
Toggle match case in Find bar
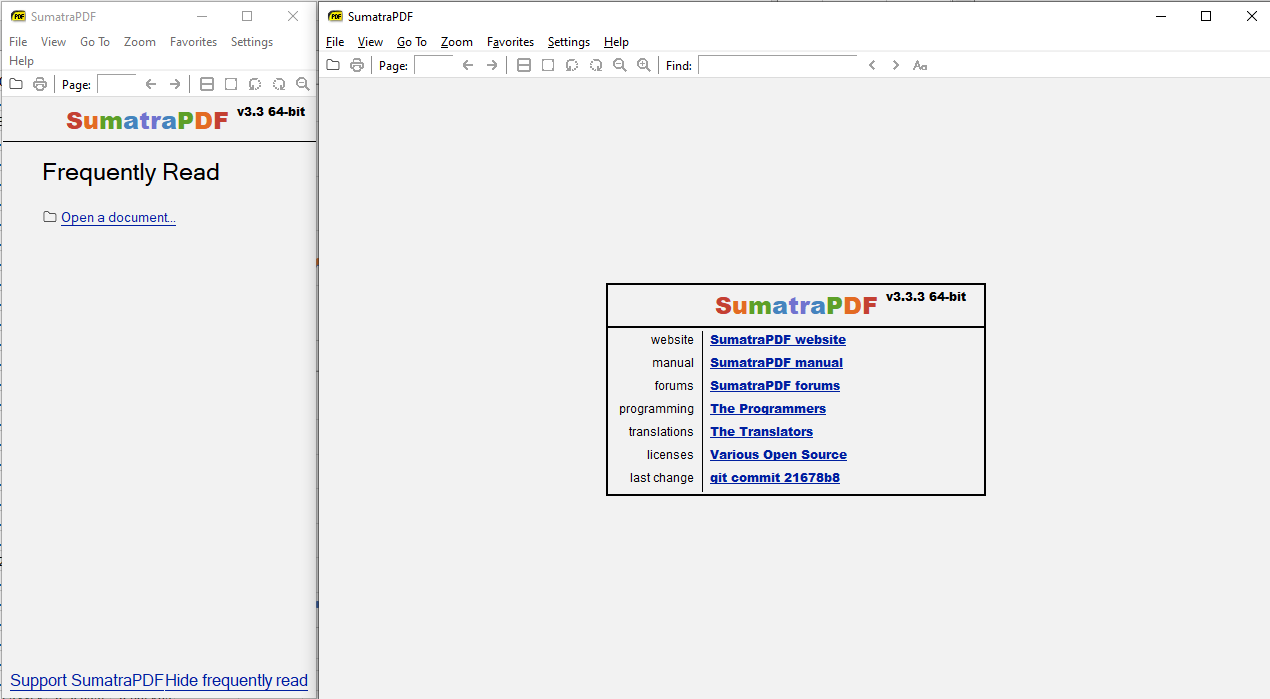point(919,64)
